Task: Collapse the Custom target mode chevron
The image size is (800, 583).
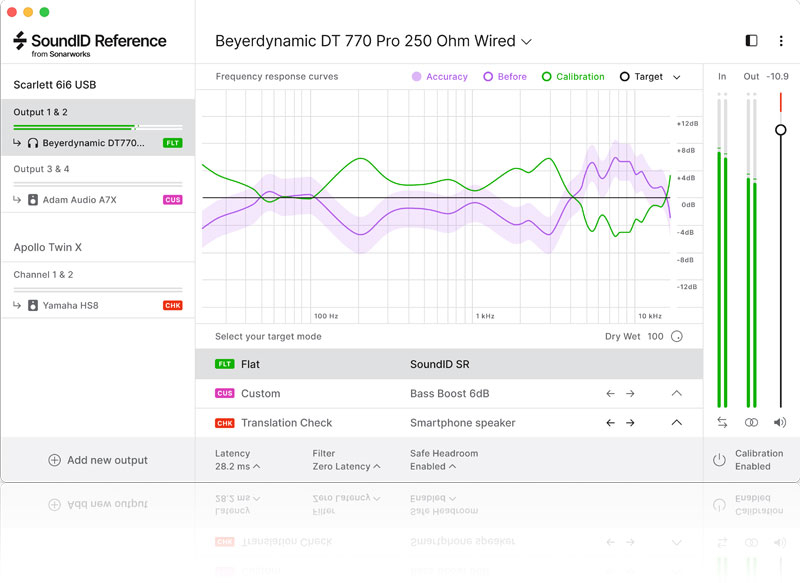Action: tap(676, 394)
